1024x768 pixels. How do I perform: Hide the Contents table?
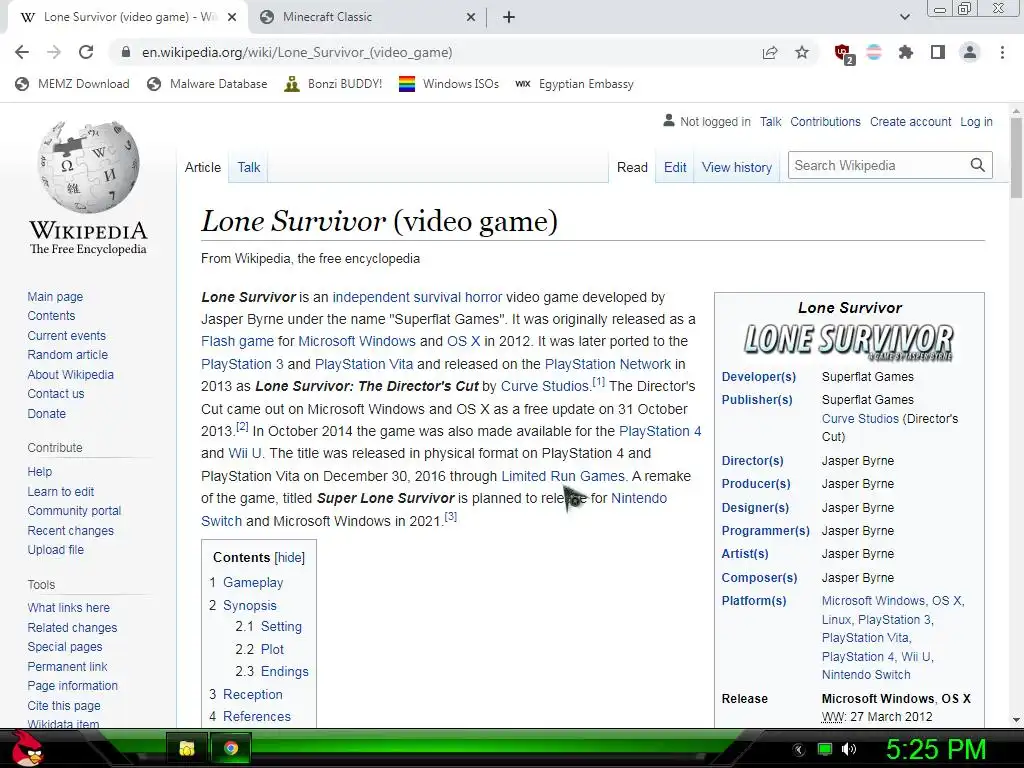(289, 558)
